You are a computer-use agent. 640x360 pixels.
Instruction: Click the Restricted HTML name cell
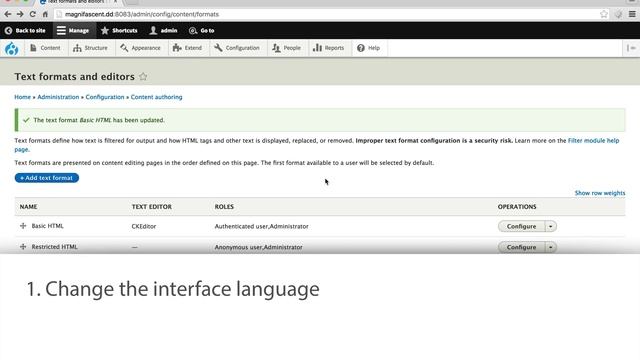click(54, 247)
